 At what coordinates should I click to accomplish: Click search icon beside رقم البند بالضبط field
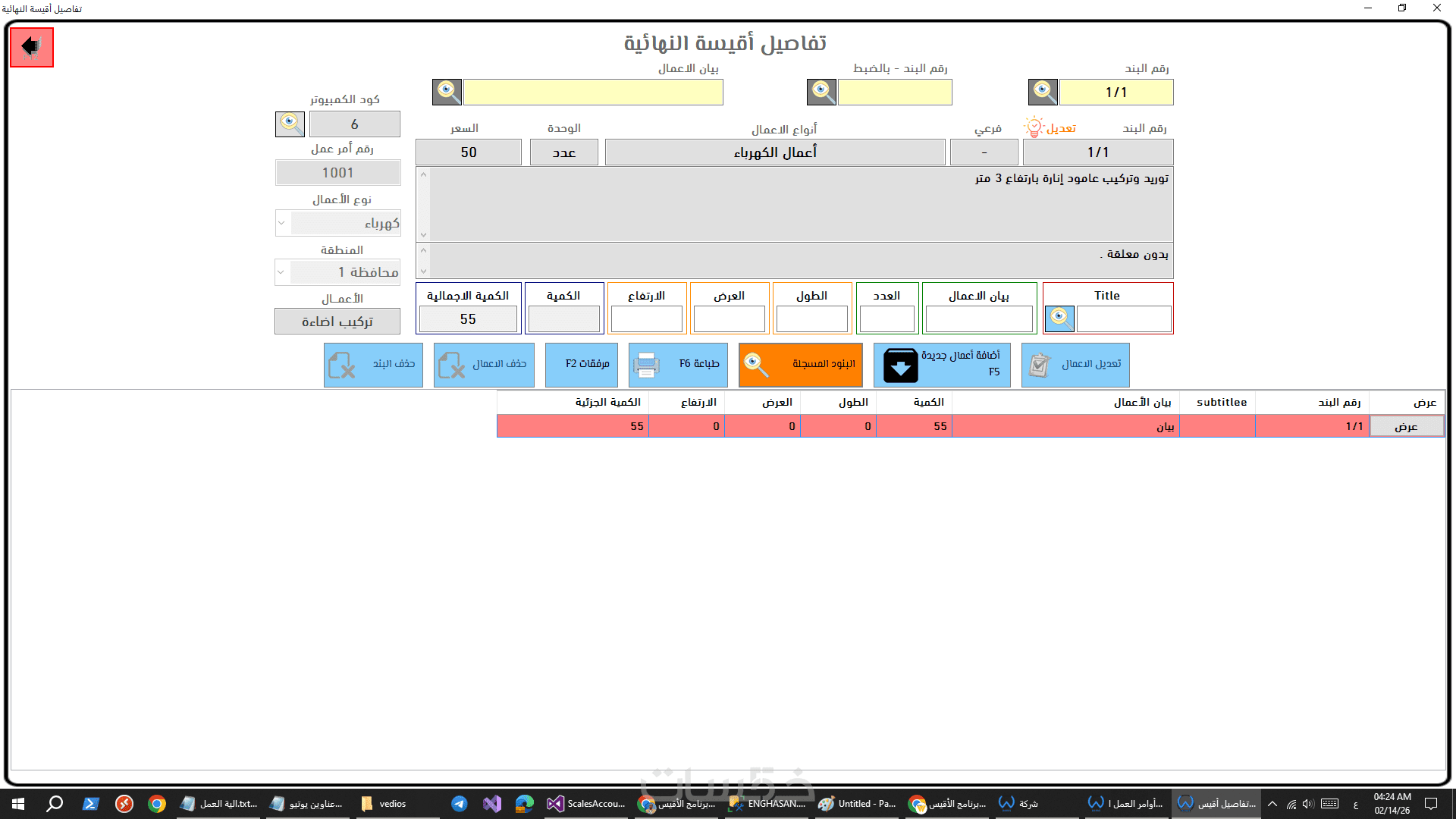(x=821, y=92)
